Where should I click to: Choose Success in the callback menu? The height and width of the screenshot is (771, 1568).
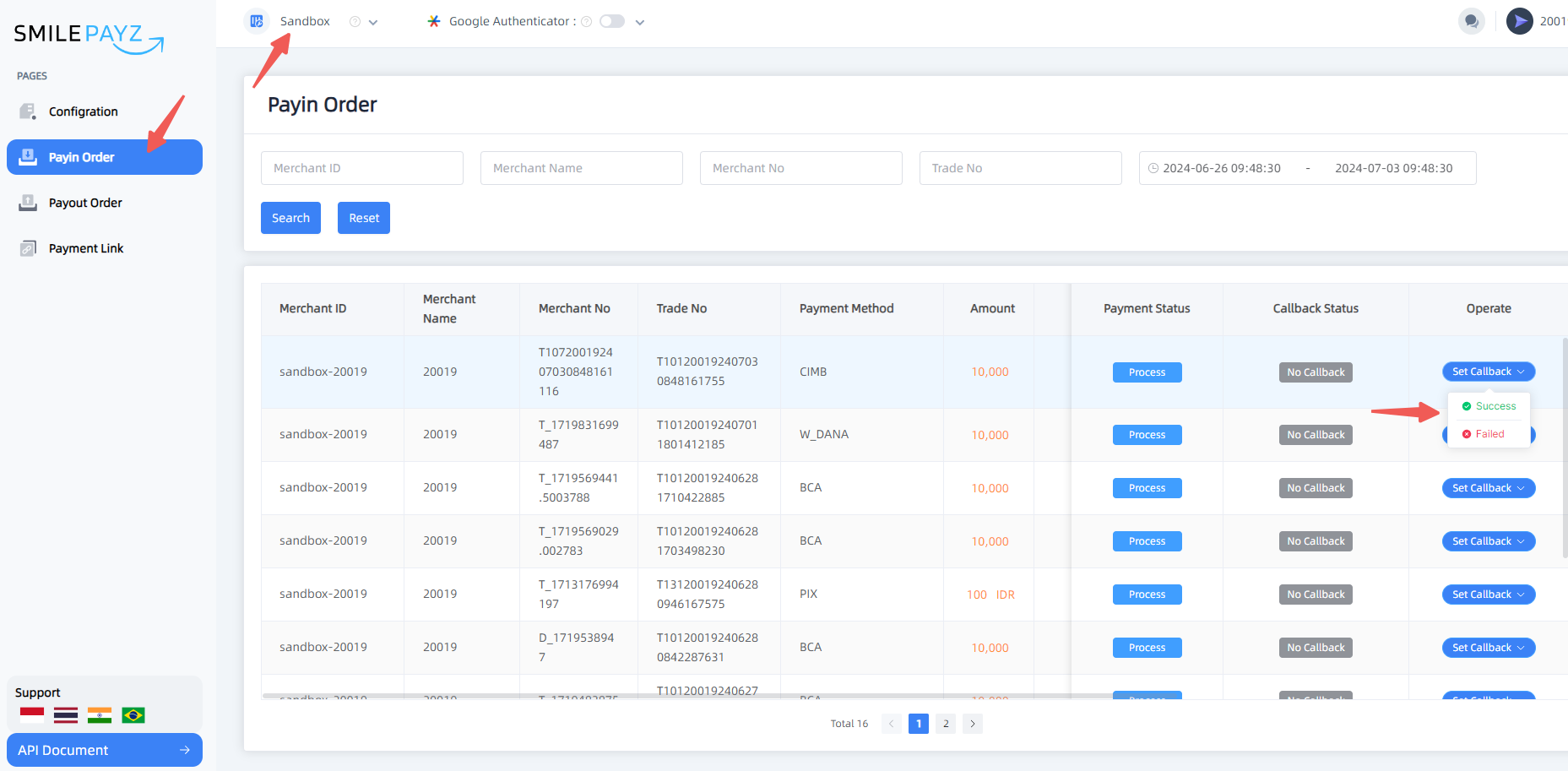pyautogui.click(x=1489, y=406)
